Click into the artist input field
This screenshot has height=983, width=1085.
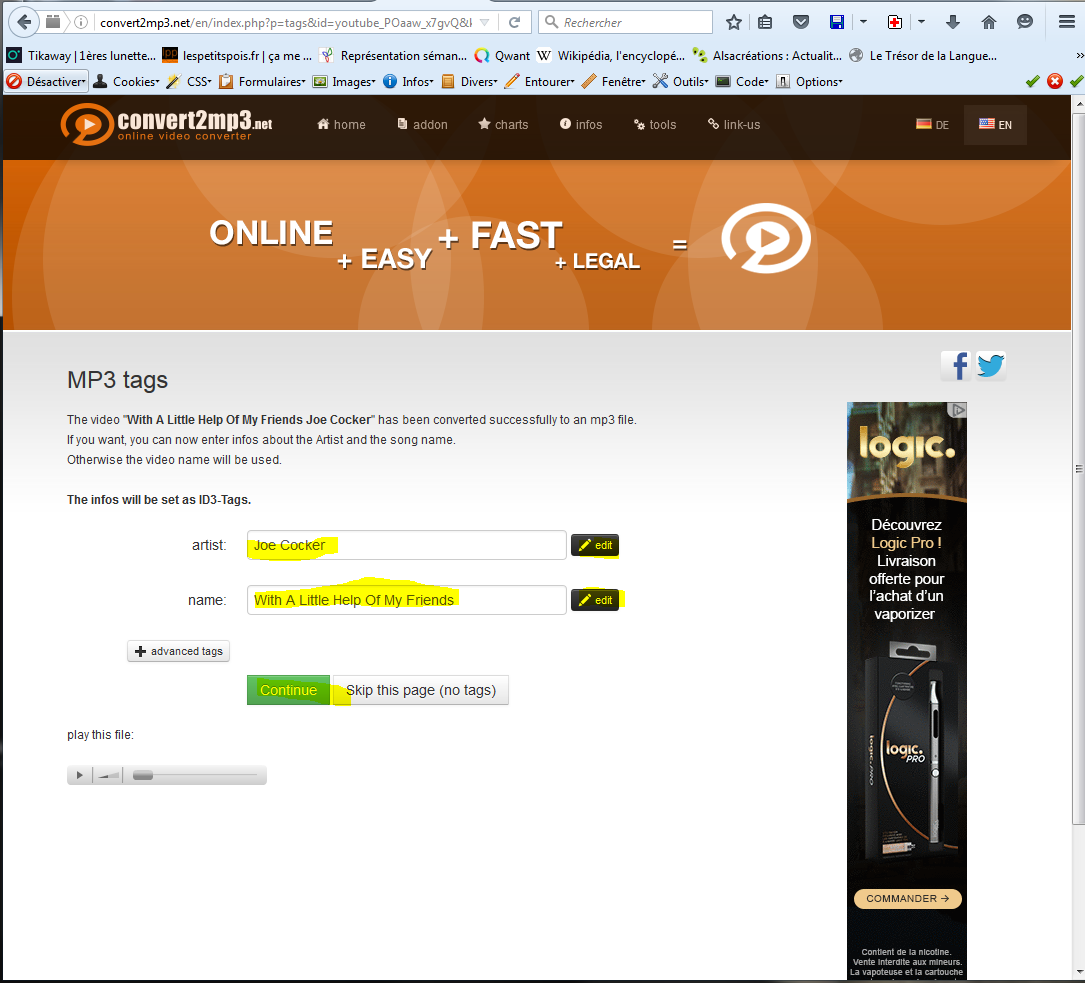(x=407, y=545)
